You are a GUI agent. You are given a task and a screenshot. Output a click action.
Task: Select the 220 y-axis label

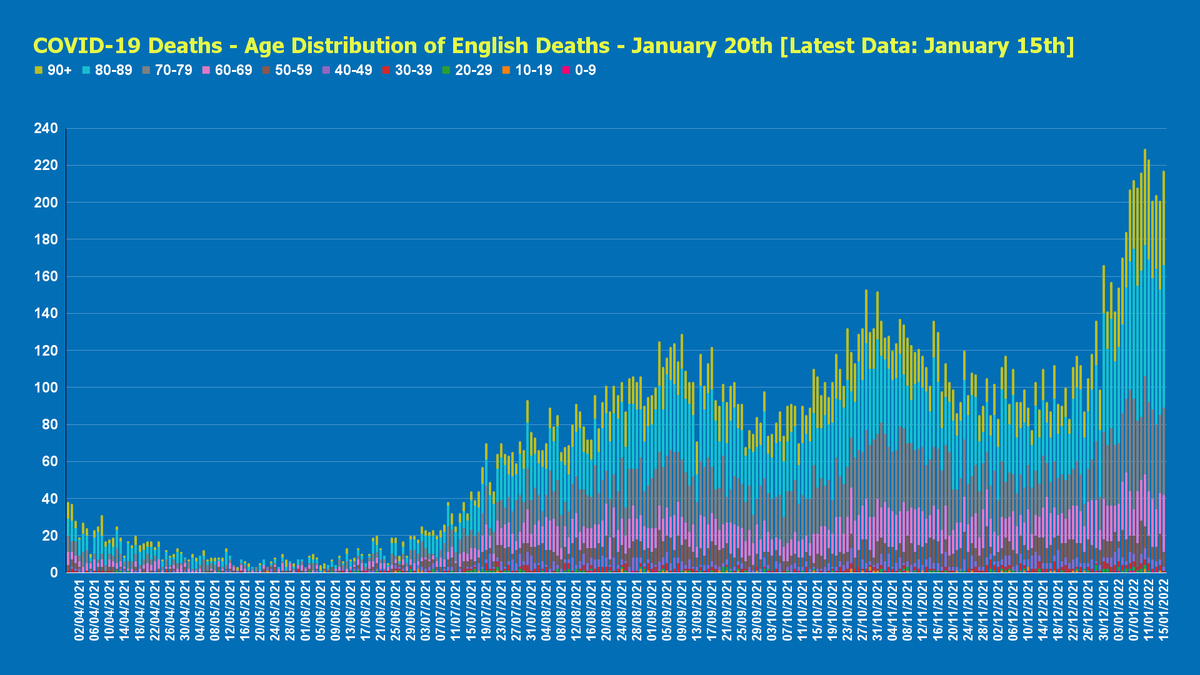[x=47, y=166]
